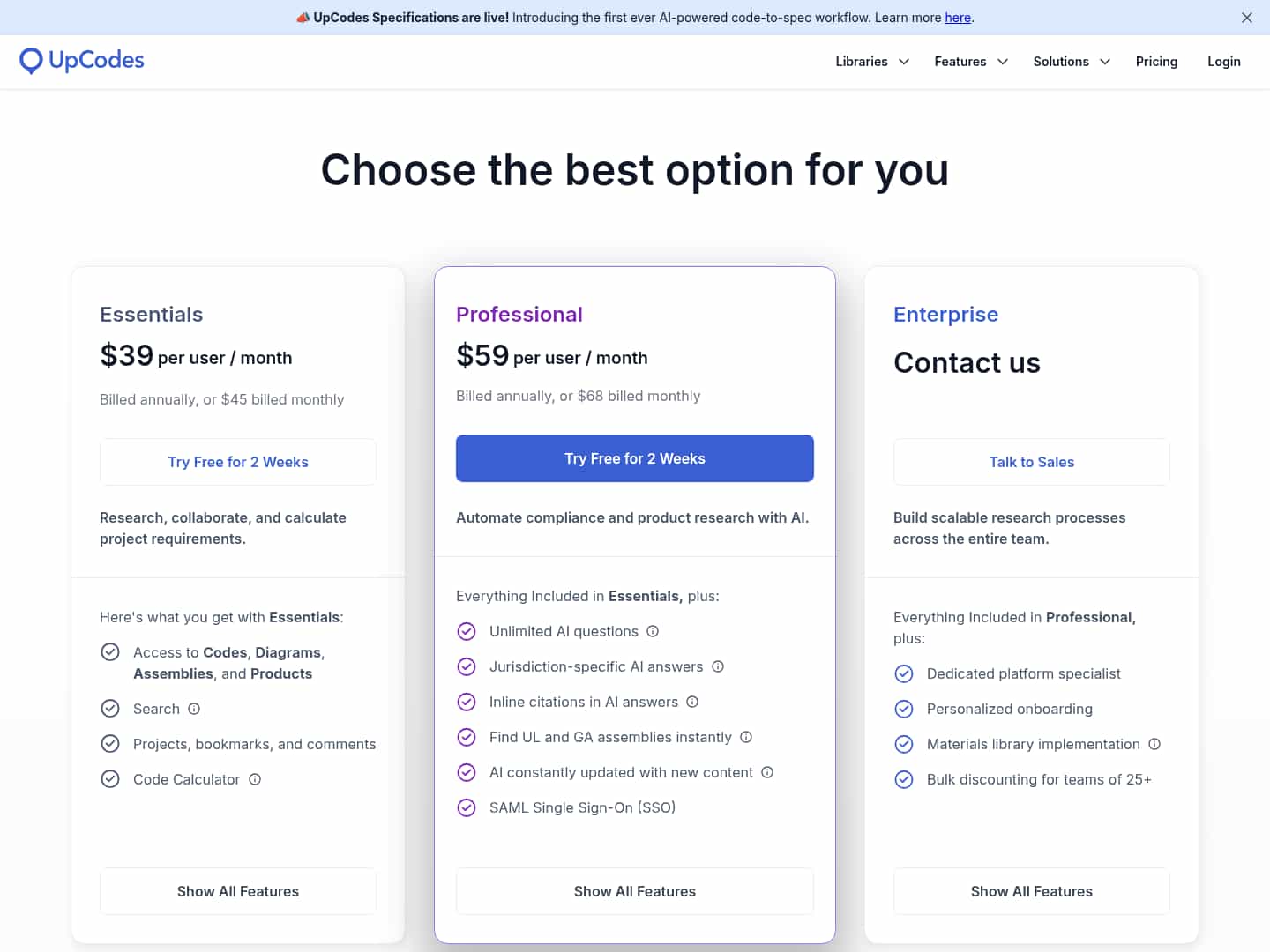1270x952 pixels.
Task: Click info icon for Unlimited AI questions
Action: point(653,631)
